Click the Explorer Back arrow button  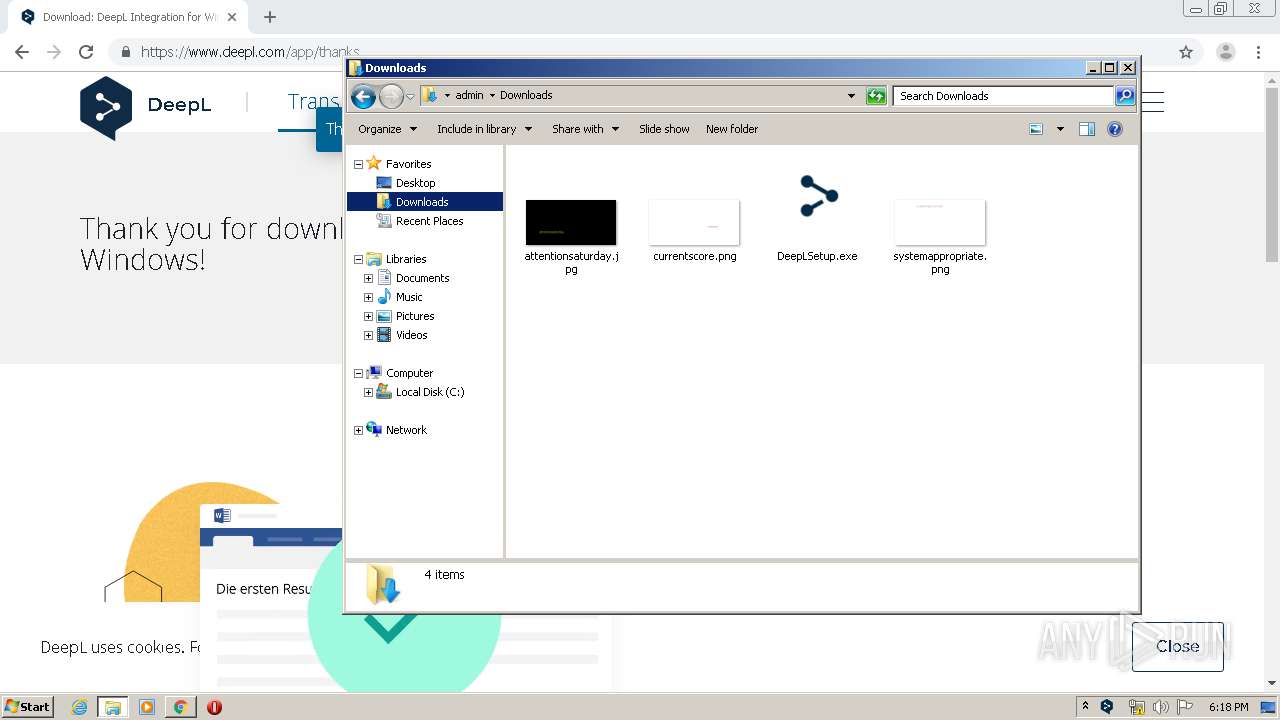tap(363, 96)
